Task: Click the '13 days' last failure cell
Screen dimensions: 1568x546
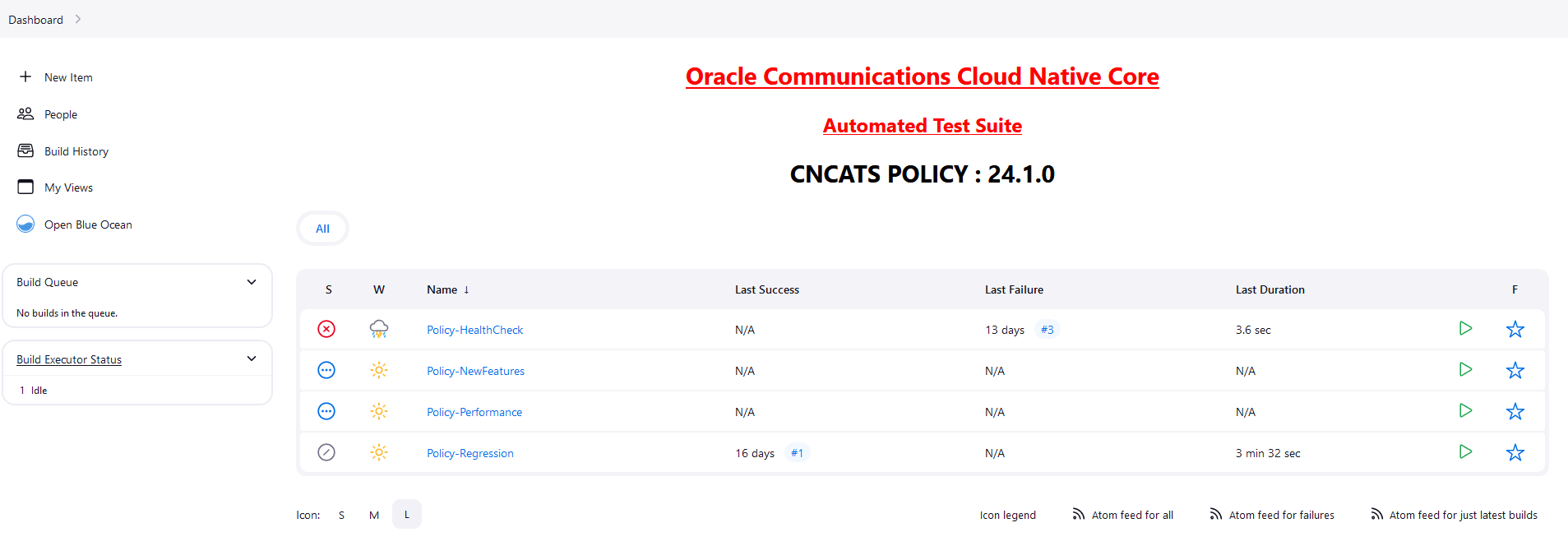Action: coord(1005,330)
